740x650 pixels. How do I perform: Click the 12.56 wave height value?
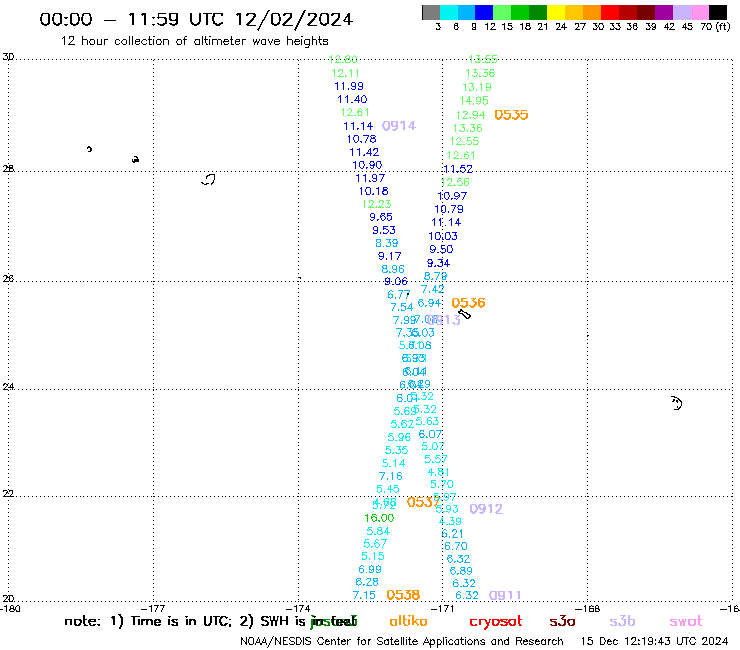pos(455,182)
